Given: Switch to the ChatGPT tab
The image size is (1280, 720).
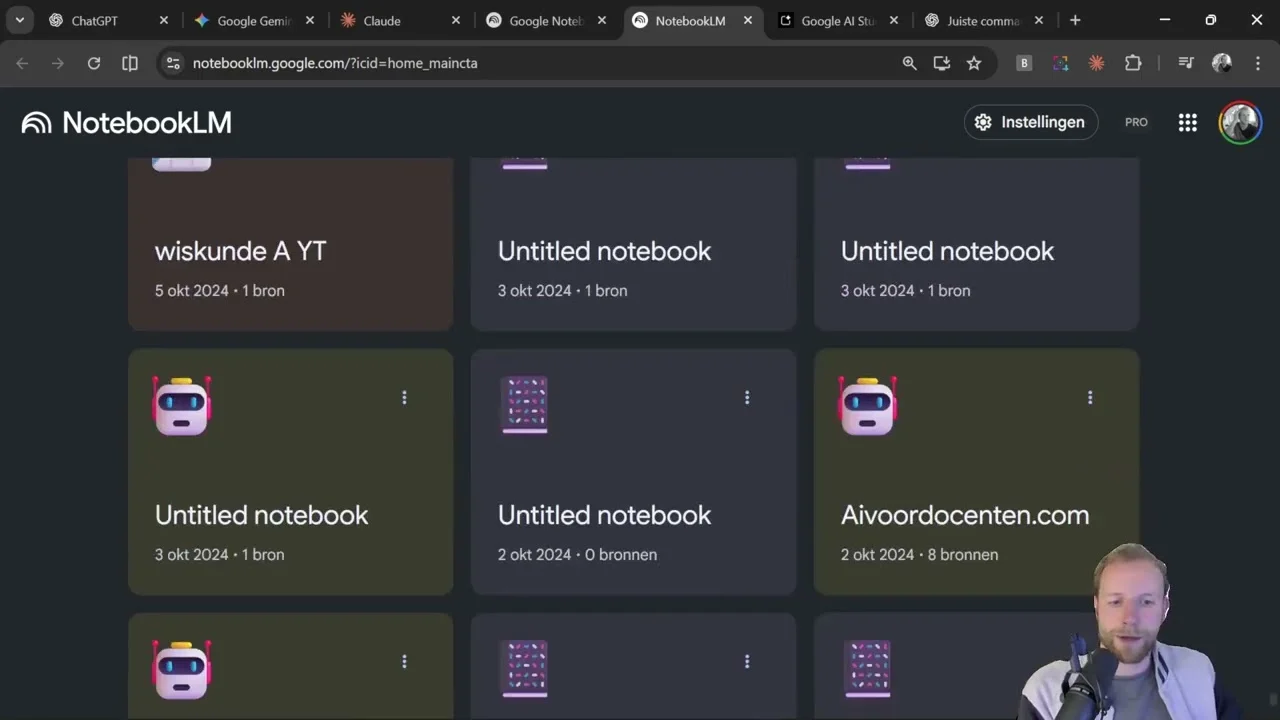Looking at the screenshot, I should pyautogui.click(x=94, y=20).
